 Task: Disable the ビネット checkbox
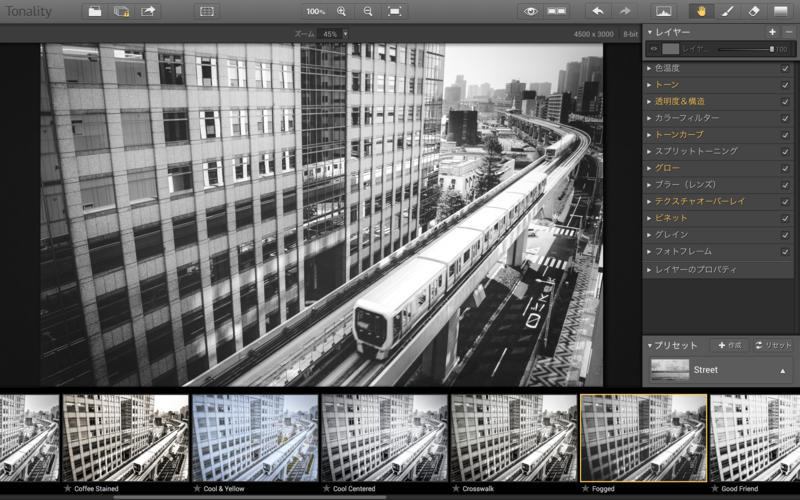coord(785,218)
